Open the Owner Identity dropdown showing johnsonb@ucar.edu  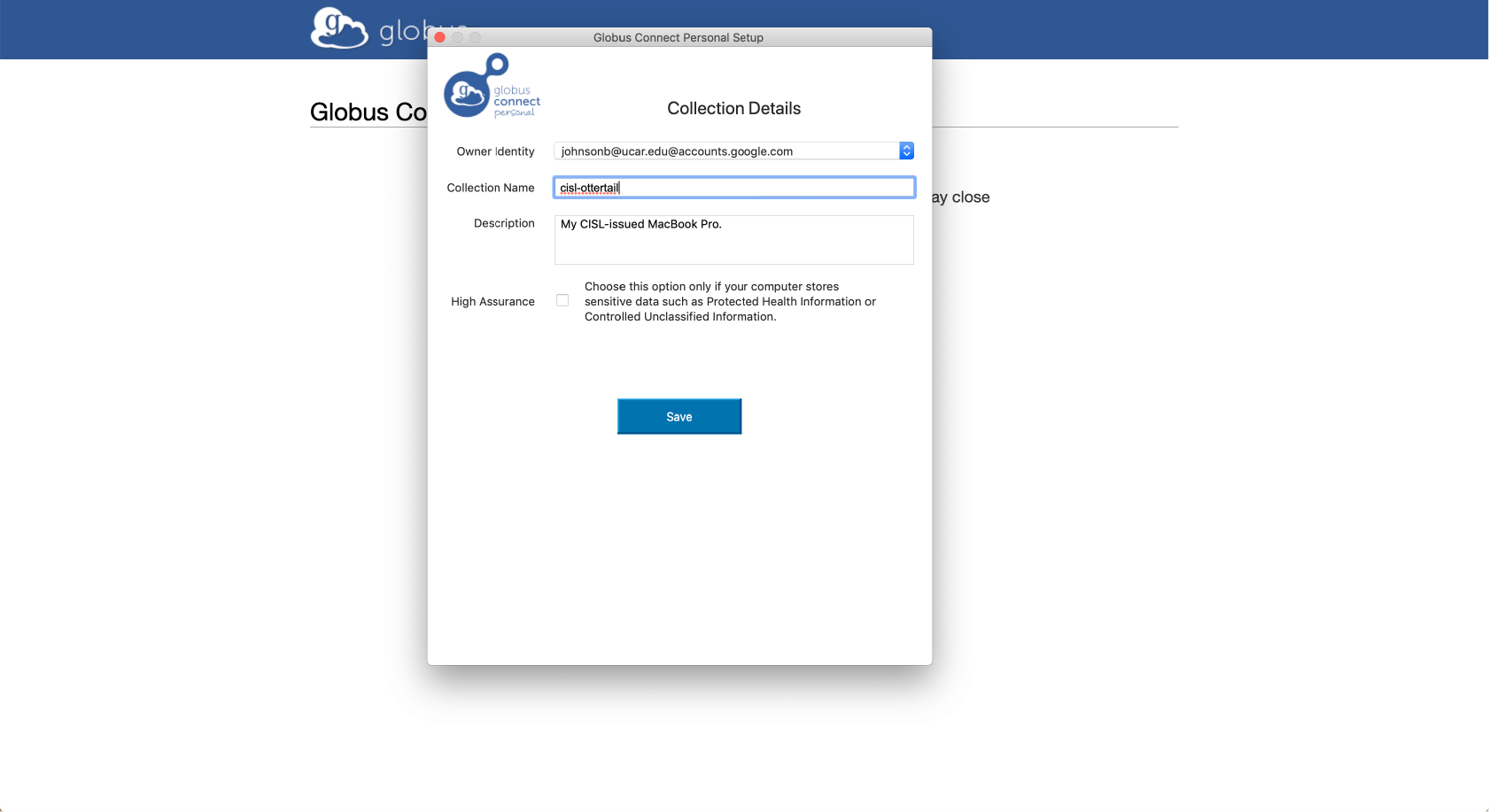click(726, 151)
